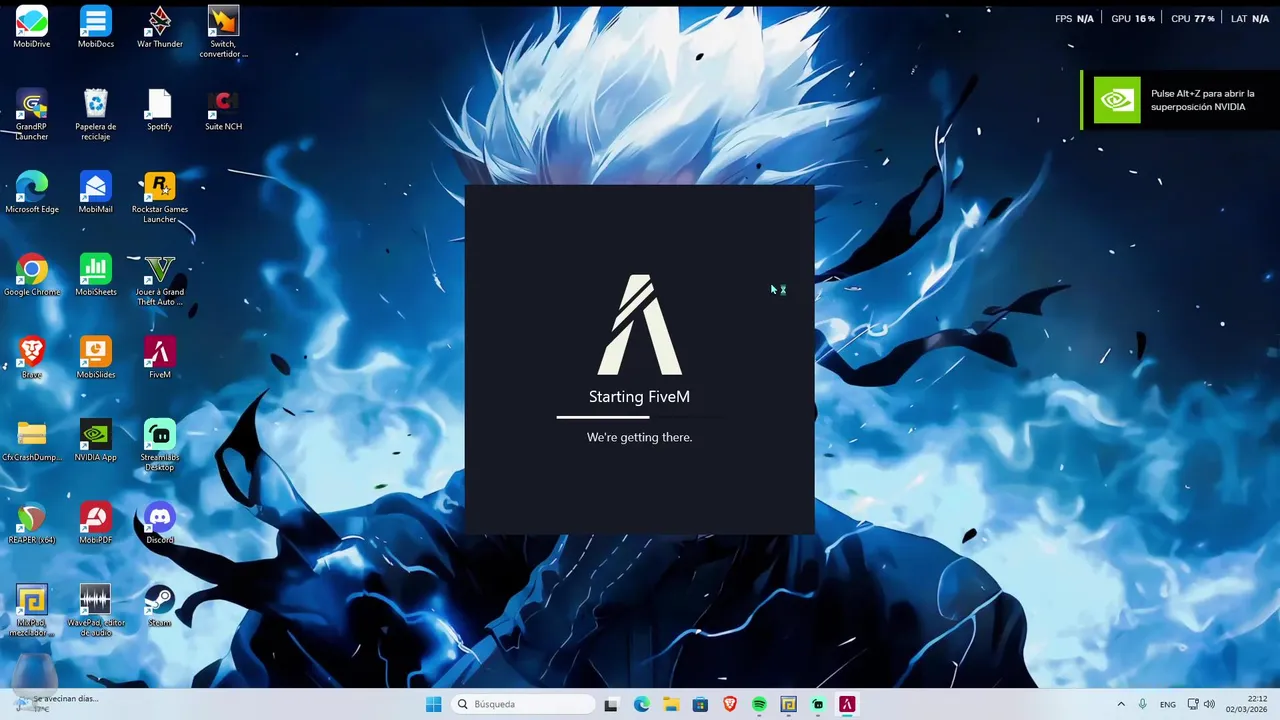Select the Brave desktop shortcut
Image resolution: width=1280 pixels, height=720 pixels.
(32, 358)
